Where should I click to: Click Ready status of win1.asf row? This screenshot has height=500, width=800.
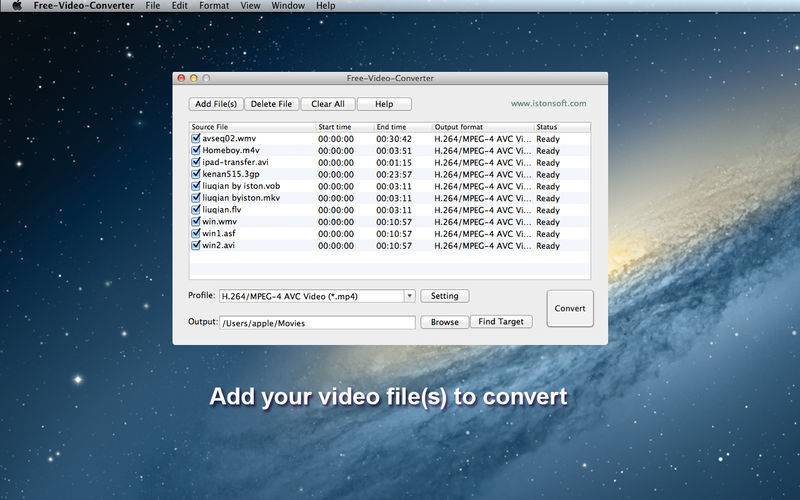pyautogui.click(x=548, y=234)
